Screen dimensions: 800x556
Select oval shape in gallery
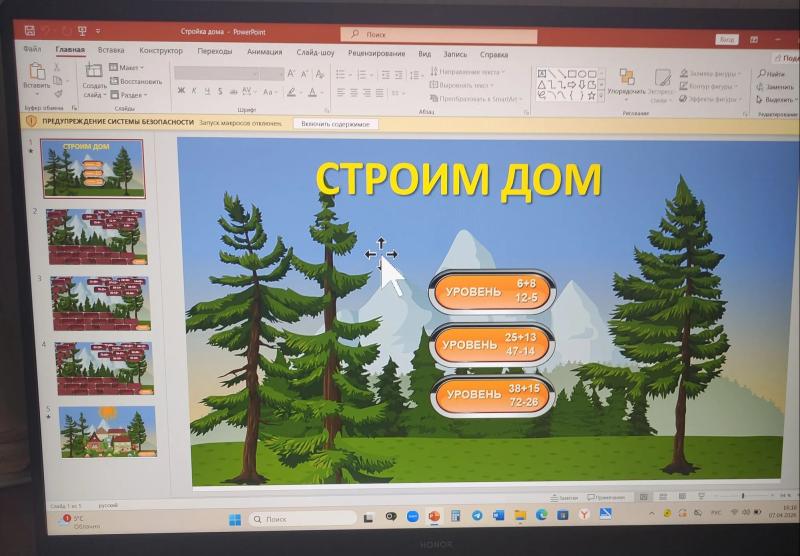(582, 74)
